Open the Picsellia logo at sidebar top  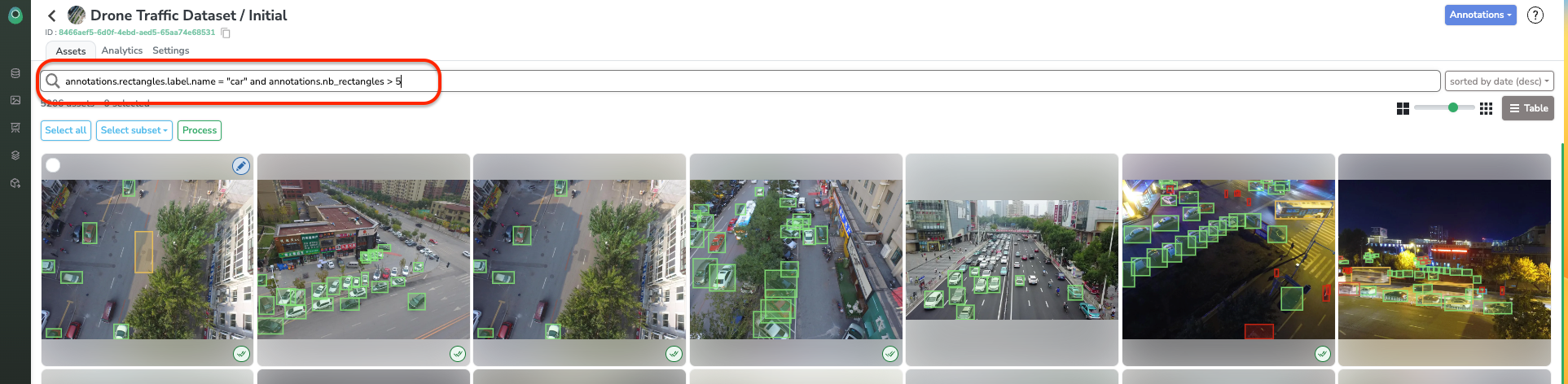point(15,15)
